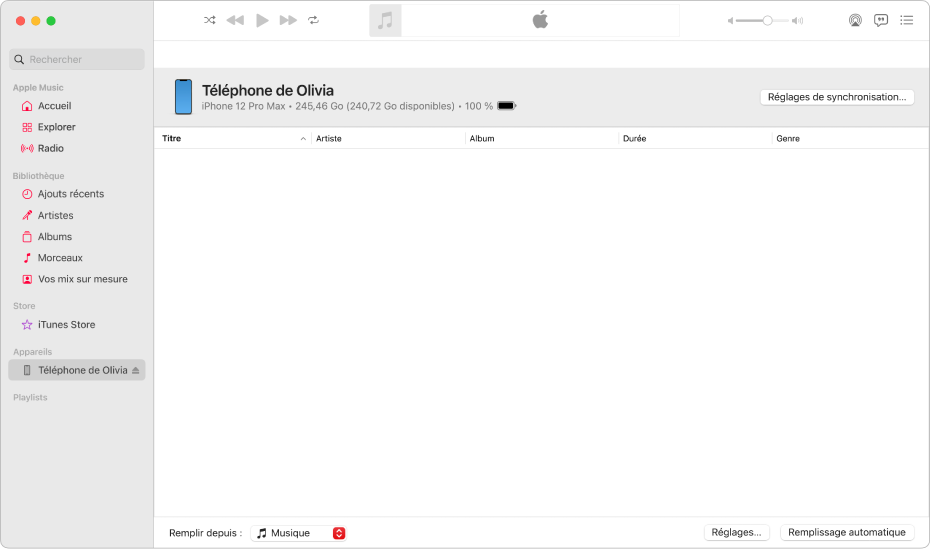Click the music note artwork placeholder
This screenshot has width=931, height=551.
tap(385, 21)
